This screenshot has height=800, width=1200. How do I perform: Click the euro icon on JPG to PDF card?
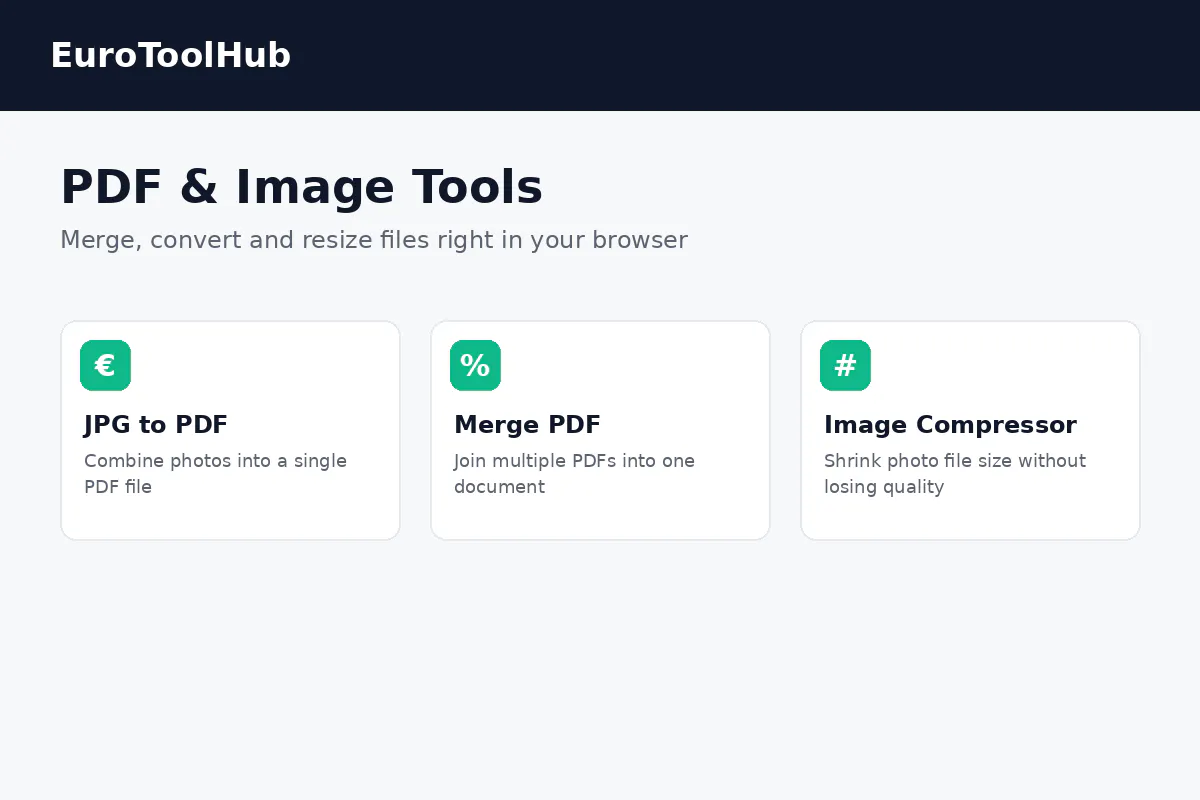coord(105,365)
